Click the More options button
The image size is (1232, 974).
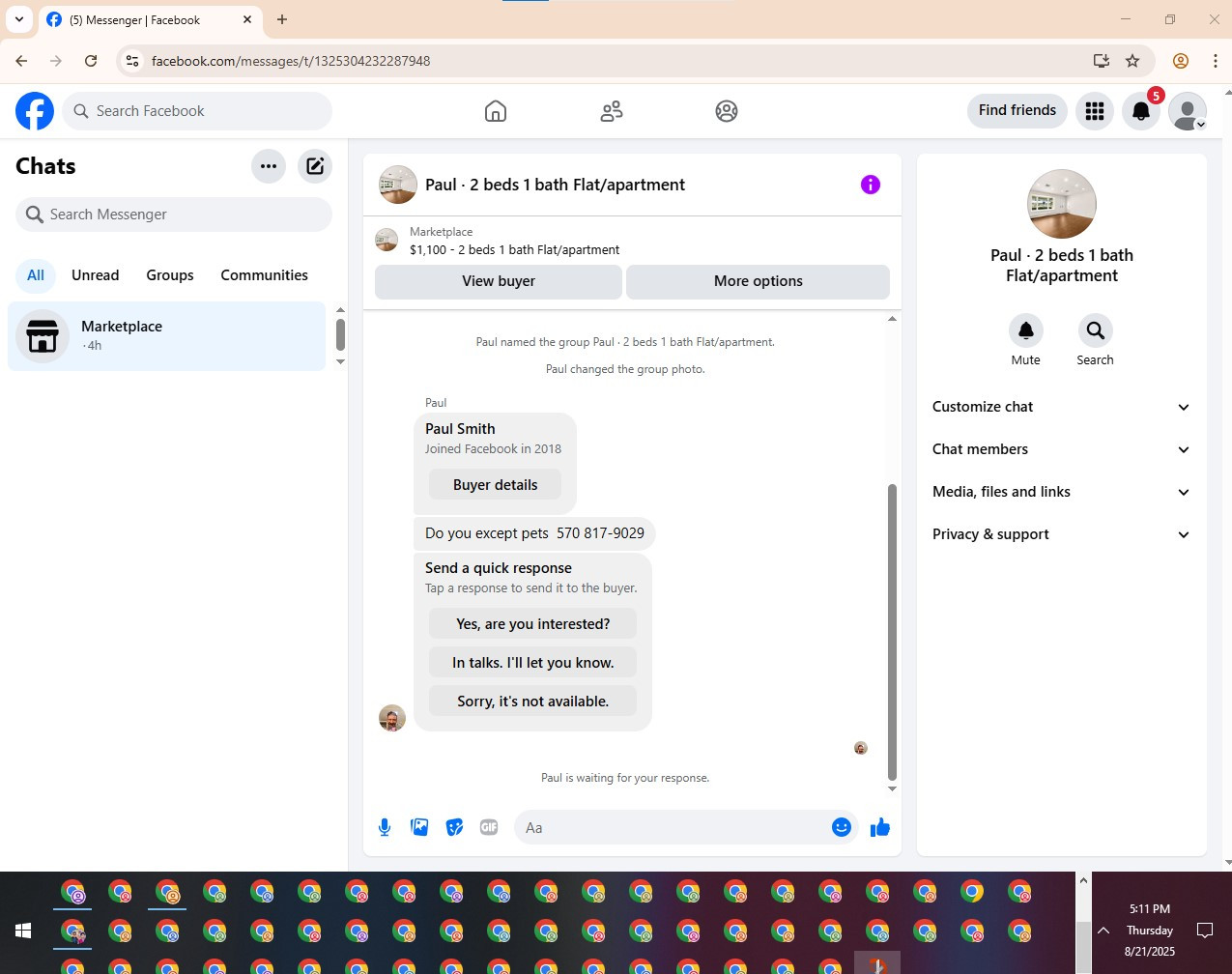[x=759, y=281]
